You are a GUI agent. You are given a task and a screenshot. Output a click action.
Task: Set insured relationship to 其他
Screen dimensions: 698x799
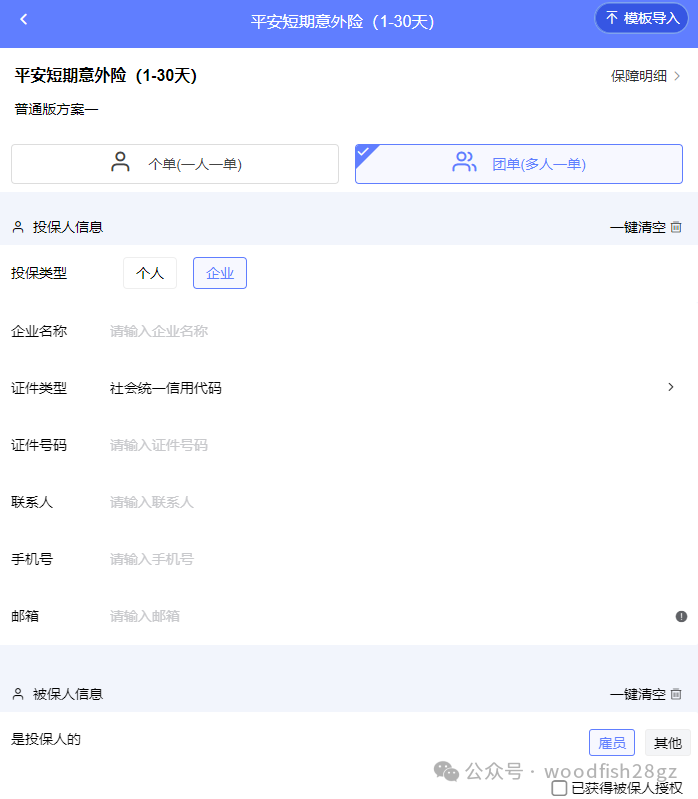[x=667, y=743]
